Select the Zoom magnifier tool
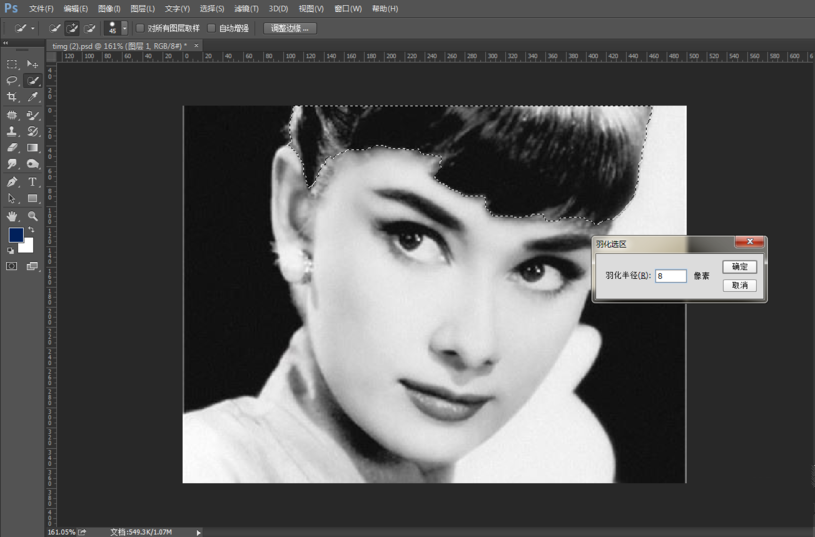 tap(33, 216)
